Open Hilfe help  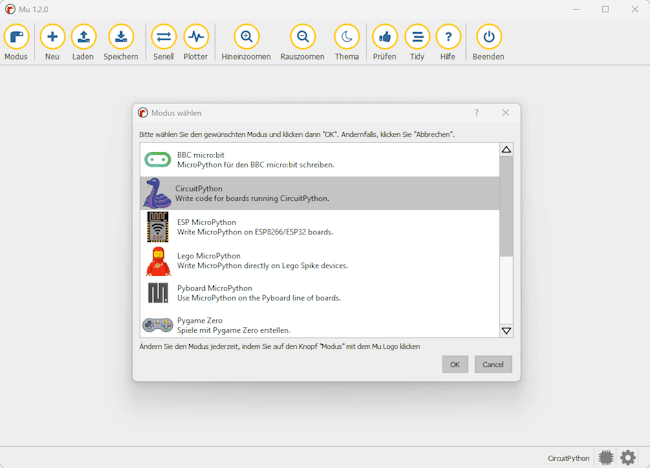(448, 38)
